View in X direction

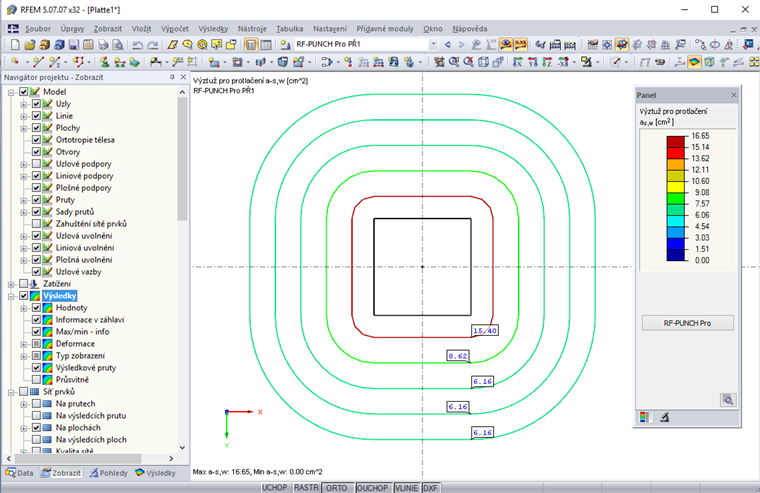[x=518, y=62]
